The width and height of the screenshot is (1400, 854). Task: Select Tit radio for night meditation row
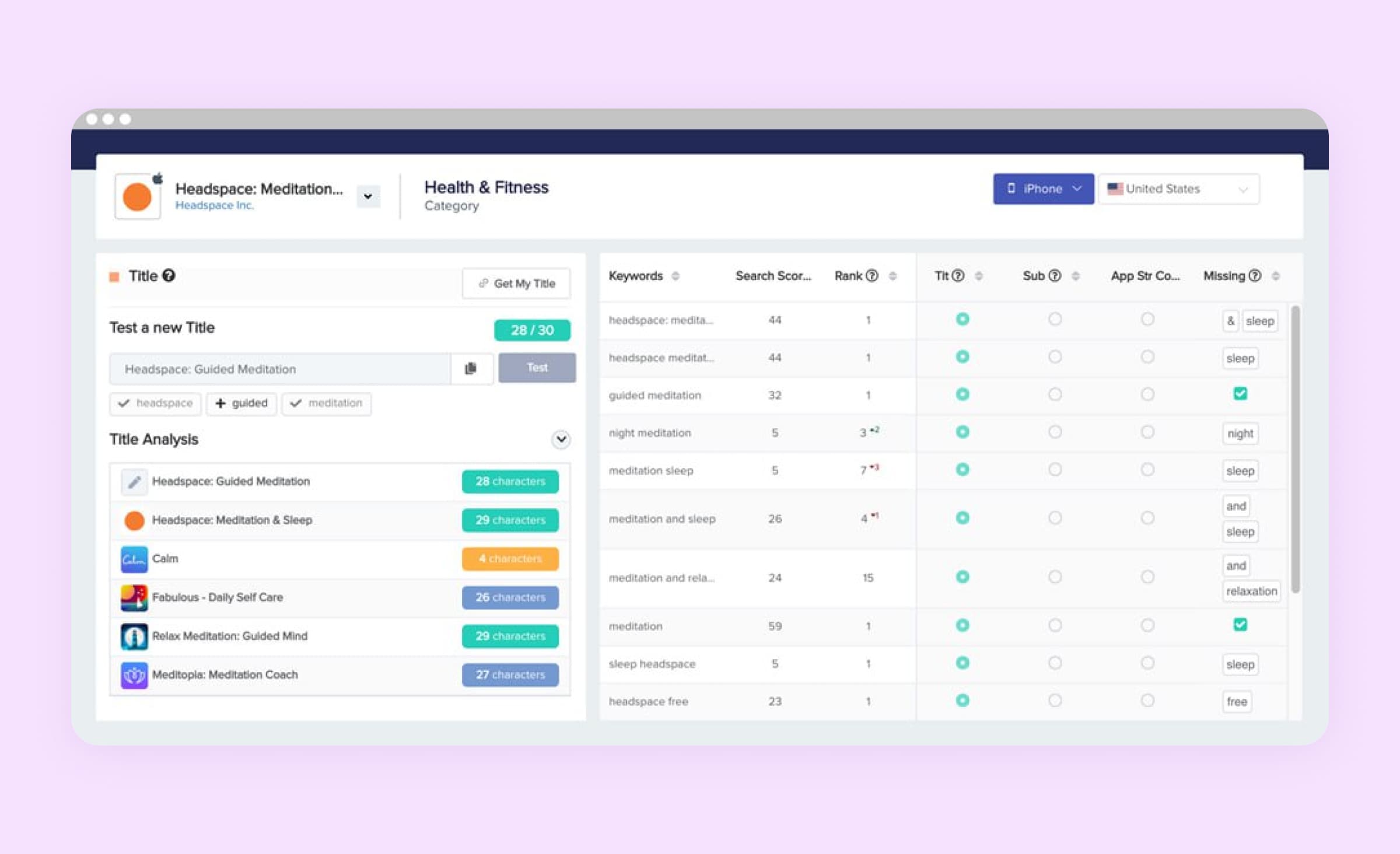click(x=963, y=432)
